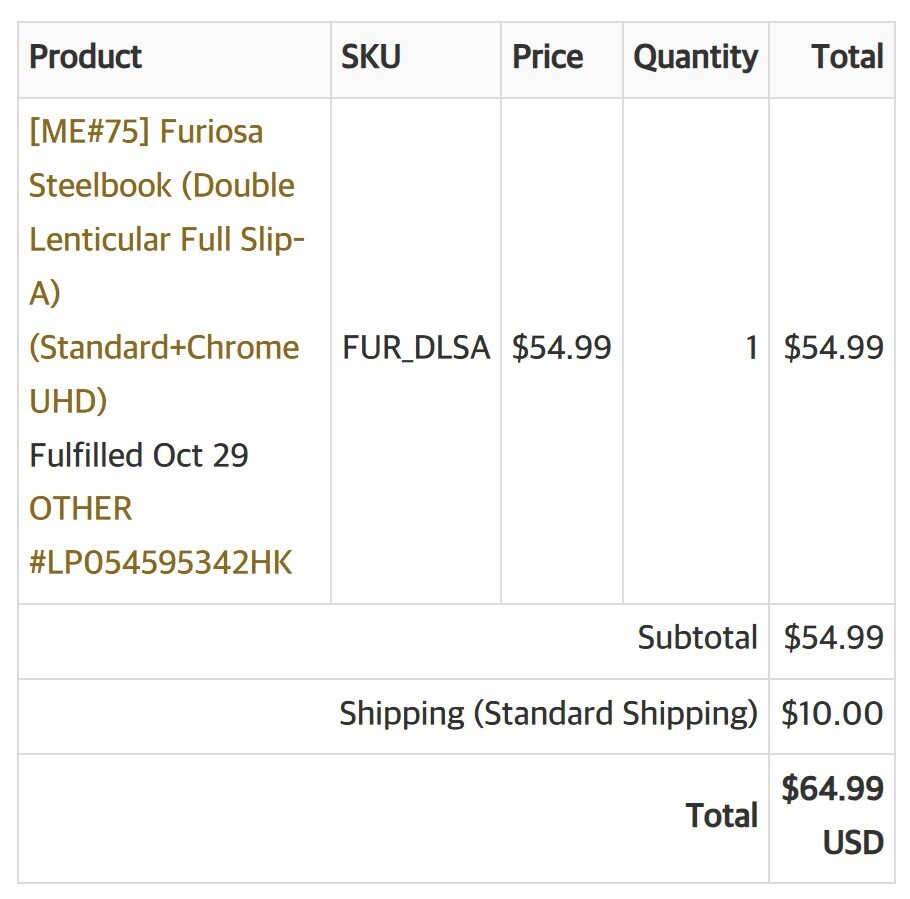Click the OTHER carrier link text
Screen dimensions: 910x899
80,509
